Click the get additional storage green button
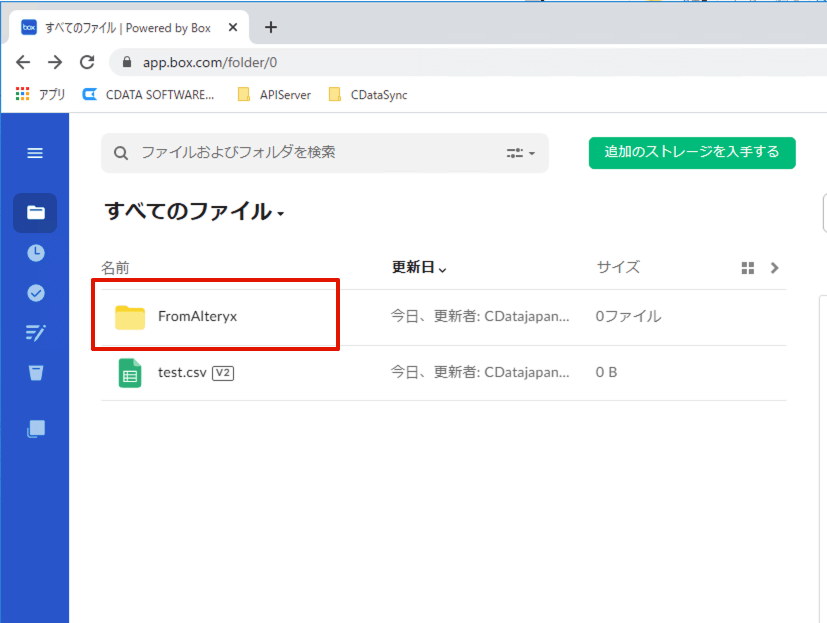This screenshot has width=827, height=623. click(x=692, y=153)
